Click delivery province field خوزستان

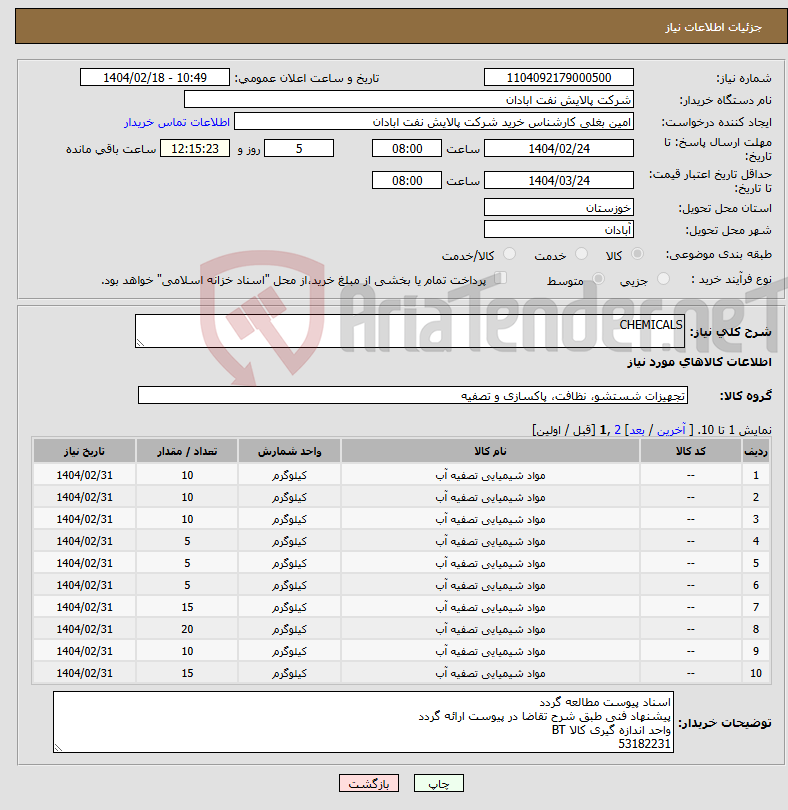point(559,208)
